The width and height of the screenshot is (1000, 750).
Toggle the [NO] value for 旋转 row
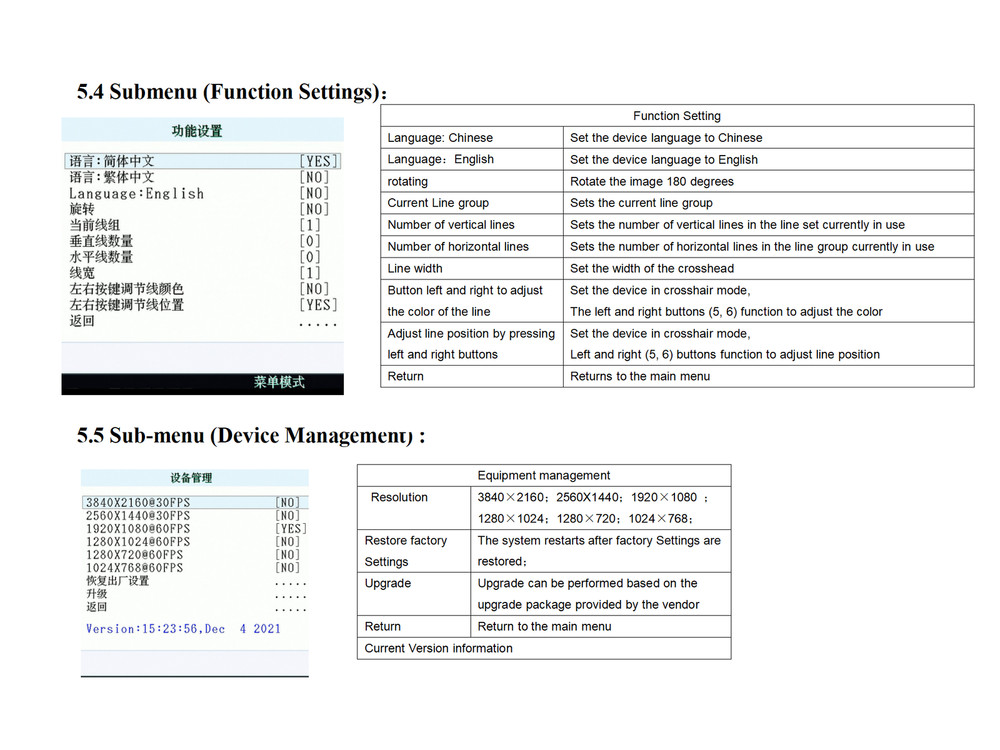click(x=314, y=209)
